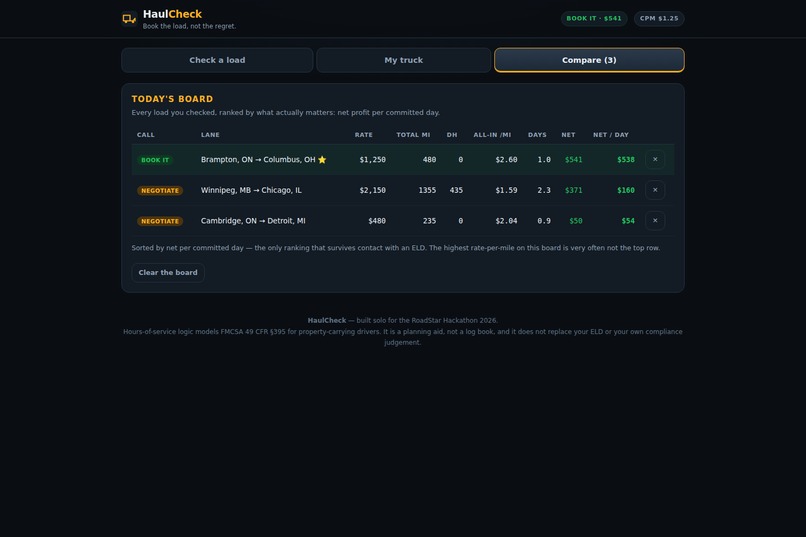The image size is (806, 537).
Task: Click the $538 net per day value
Action: (626, 160)
